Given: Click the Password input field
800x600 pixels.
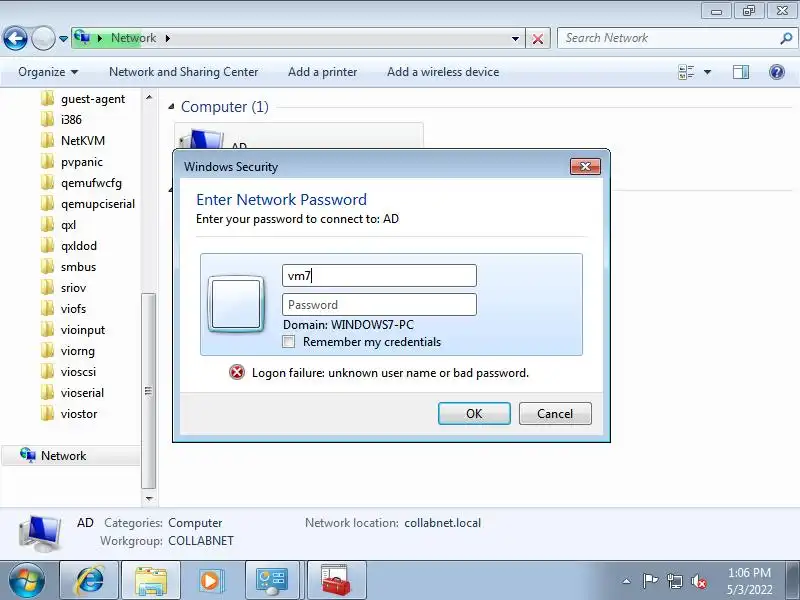Looking at the screenshot, I should (x=379, y=305).
